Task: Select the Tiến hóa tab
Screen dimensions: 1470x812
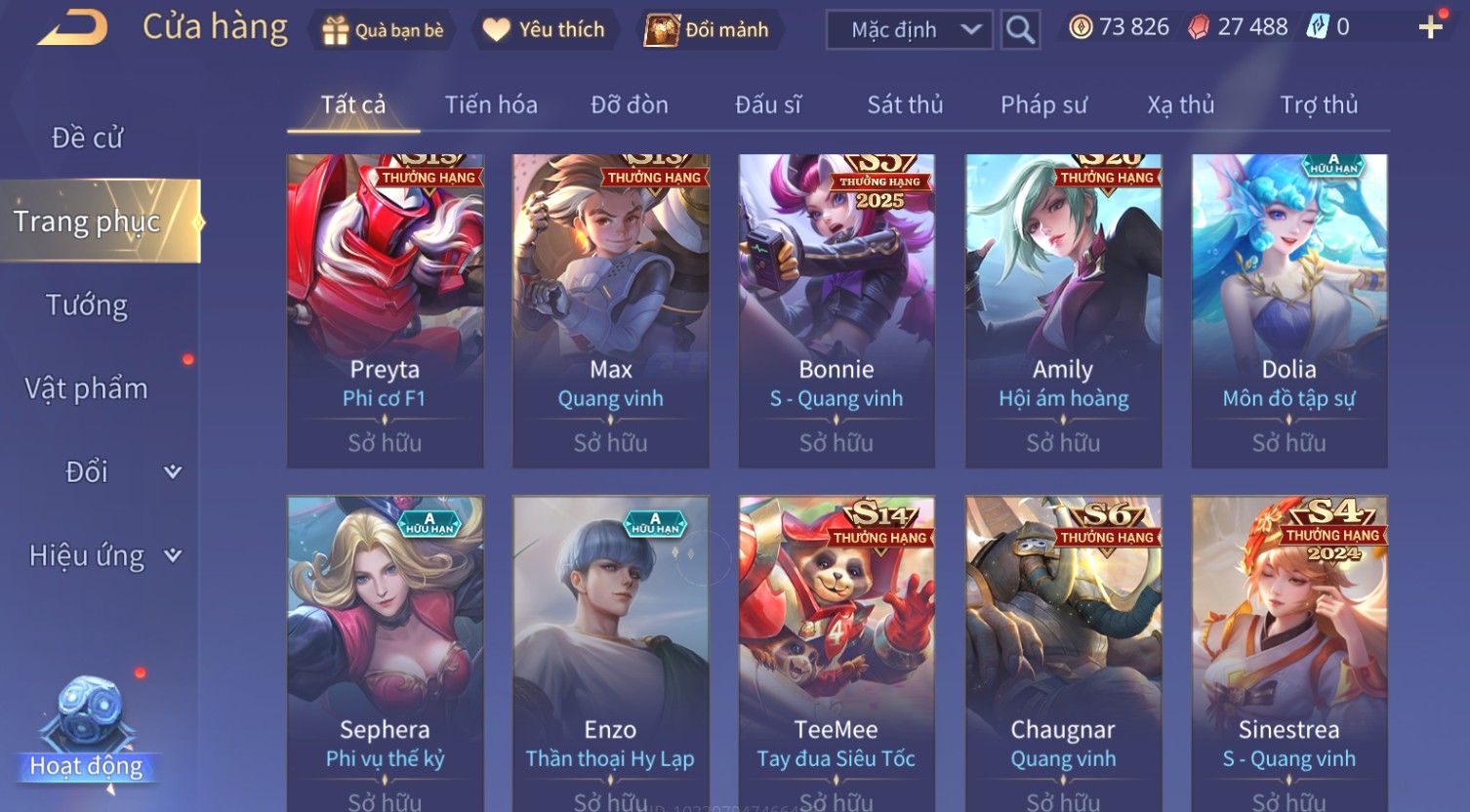Action: pos(491,104)
